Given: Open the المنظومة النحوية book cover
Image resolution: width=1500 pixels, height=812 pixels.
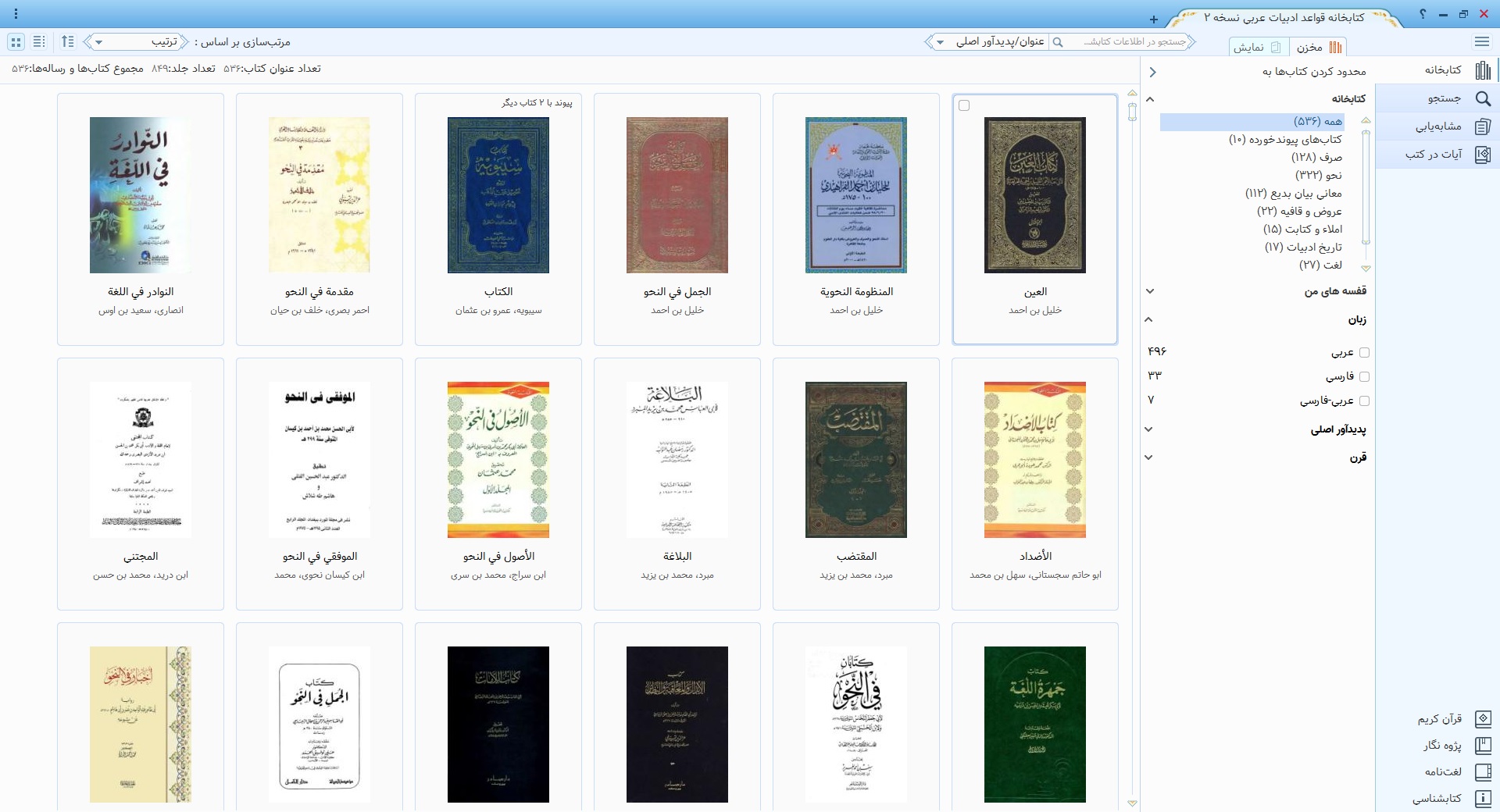Looking at the screenshot, I should [856, 195].
